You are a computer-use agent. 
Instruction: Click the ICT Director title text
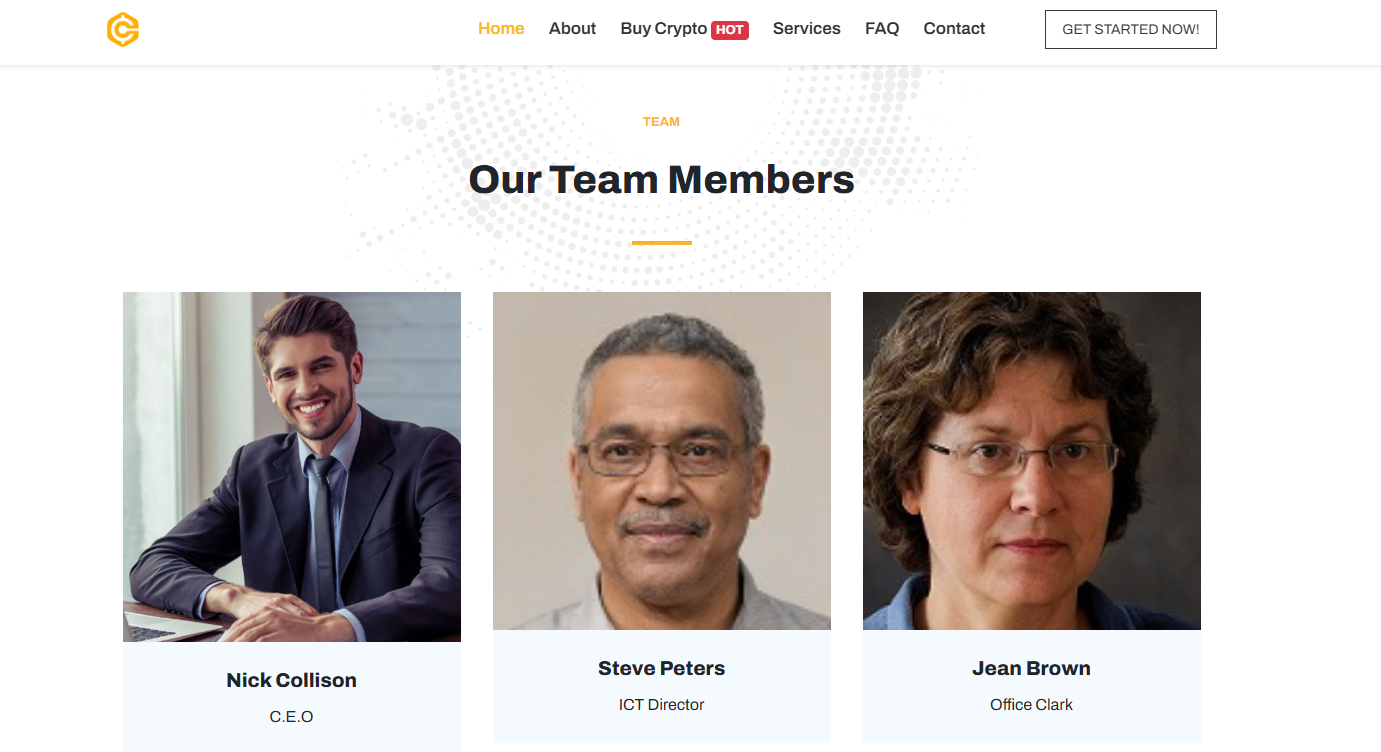(x=662, y=704)
